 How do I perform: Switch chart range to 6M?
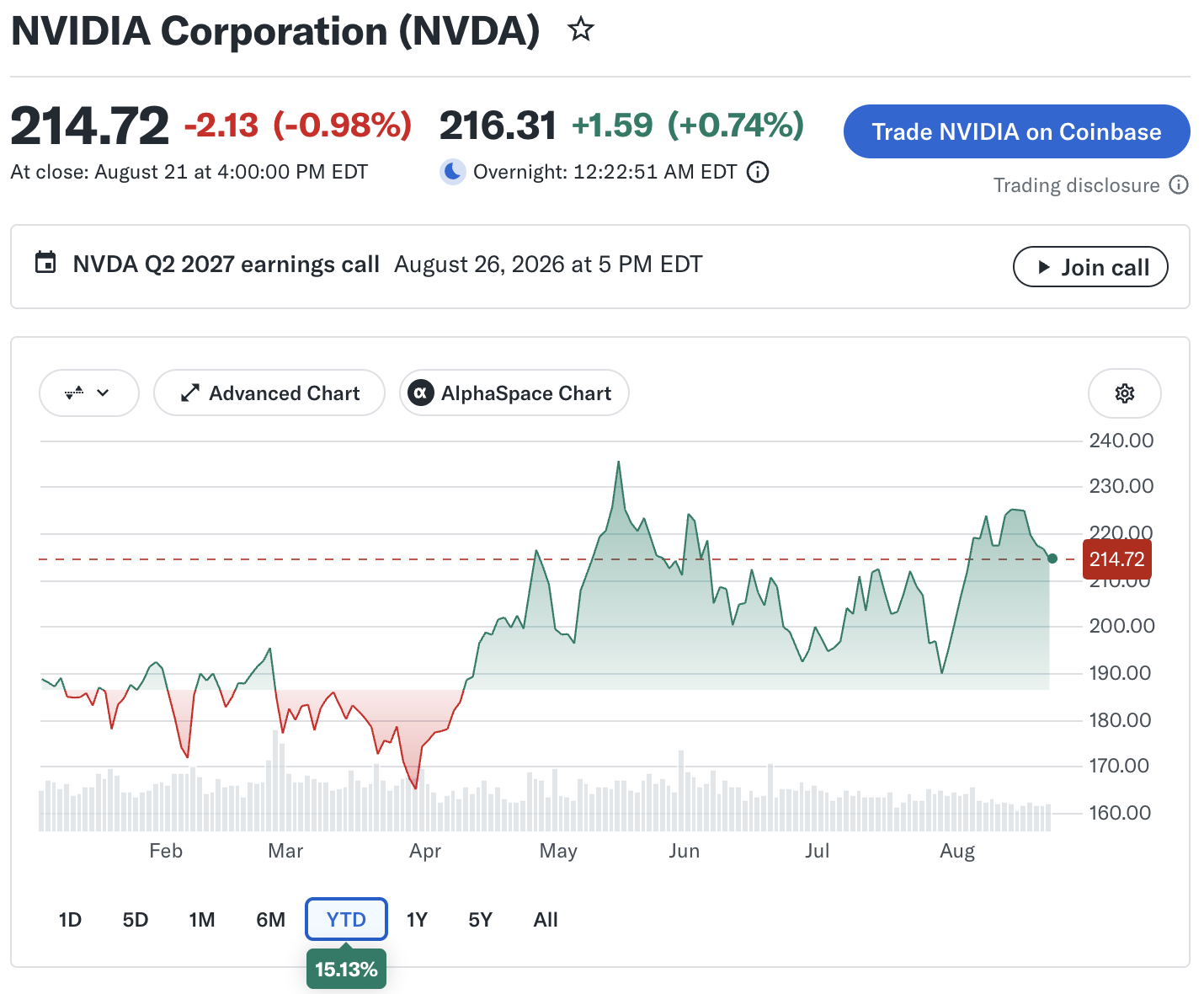pyautogui.click(x=271, y=920)
